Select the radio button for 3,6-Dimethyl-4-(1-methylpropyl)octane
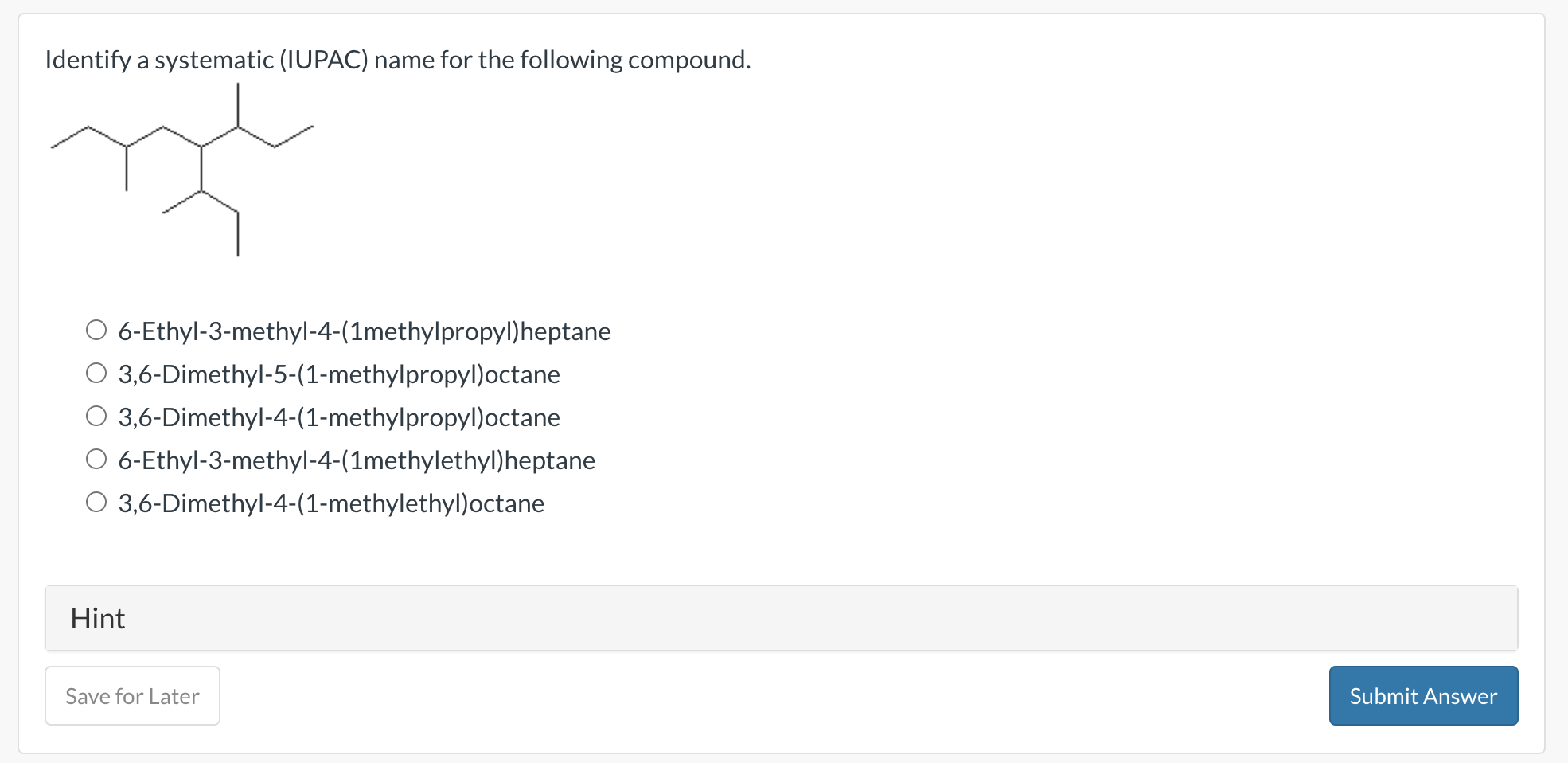This screenshot has width=1568, height=763. tap(97, 415)
